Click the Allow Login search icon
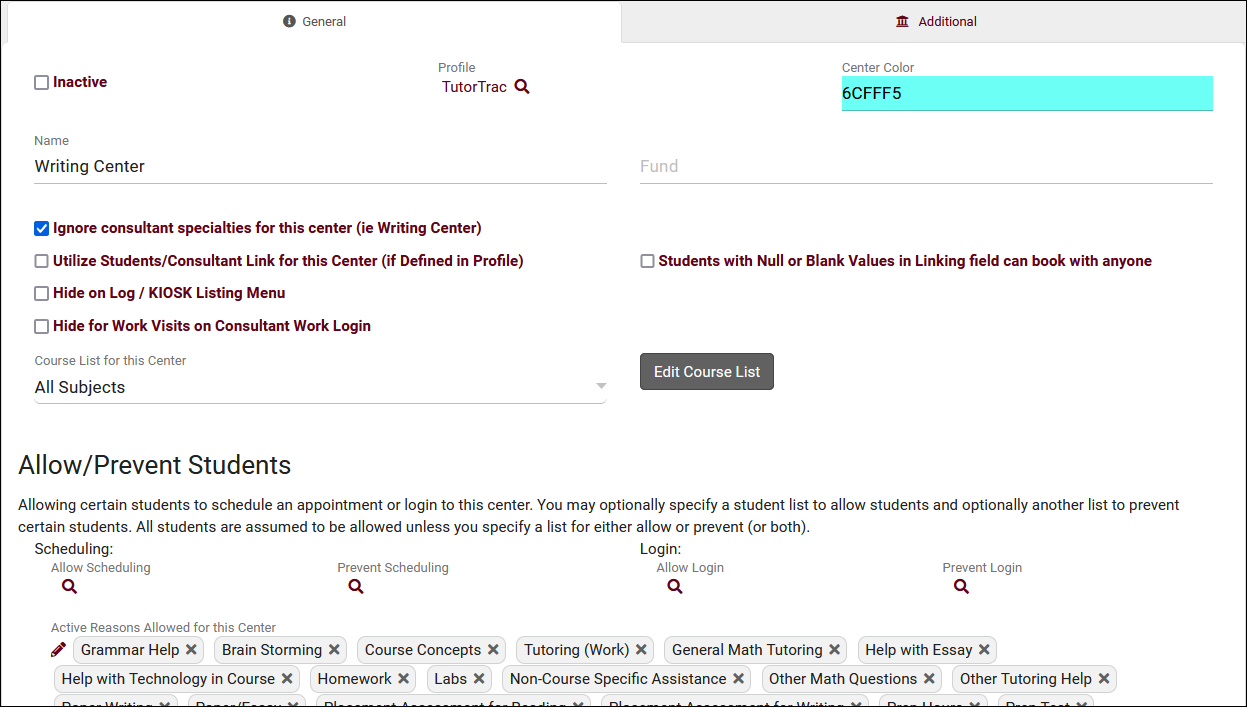 [675, 587]
